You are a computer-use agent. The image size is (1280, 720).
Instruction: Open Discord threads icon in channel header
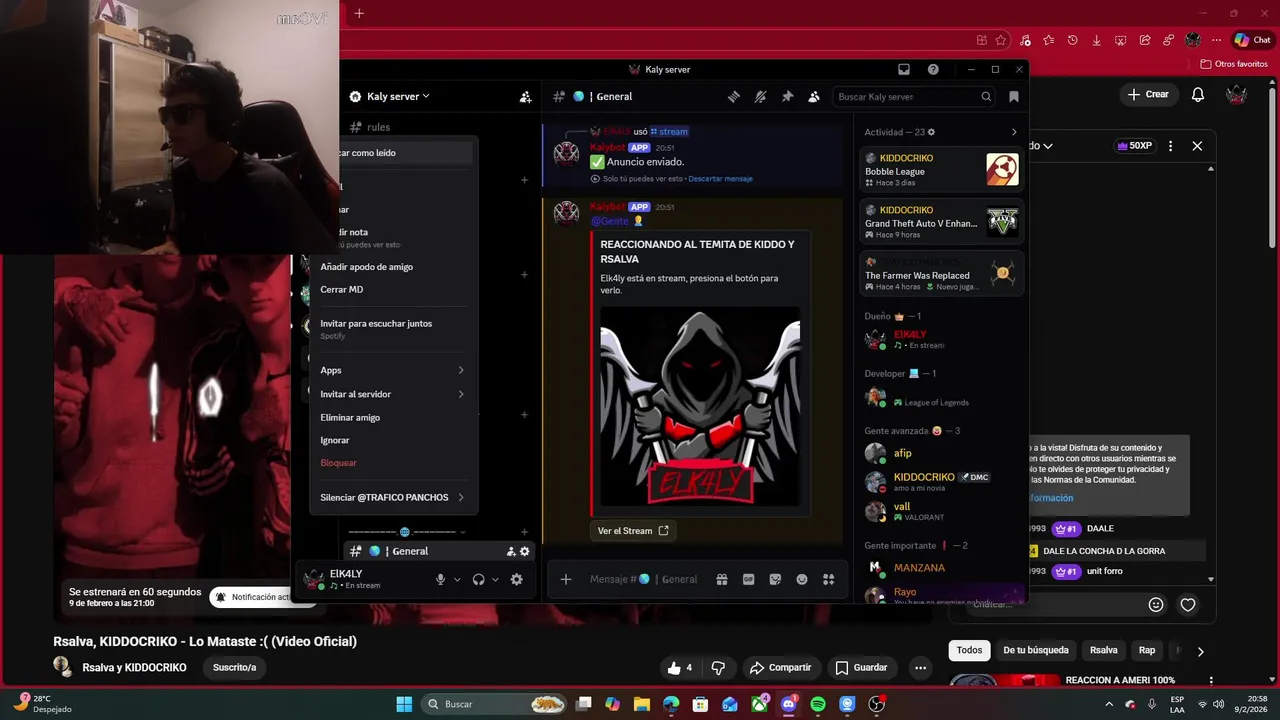tap(734, 97)
